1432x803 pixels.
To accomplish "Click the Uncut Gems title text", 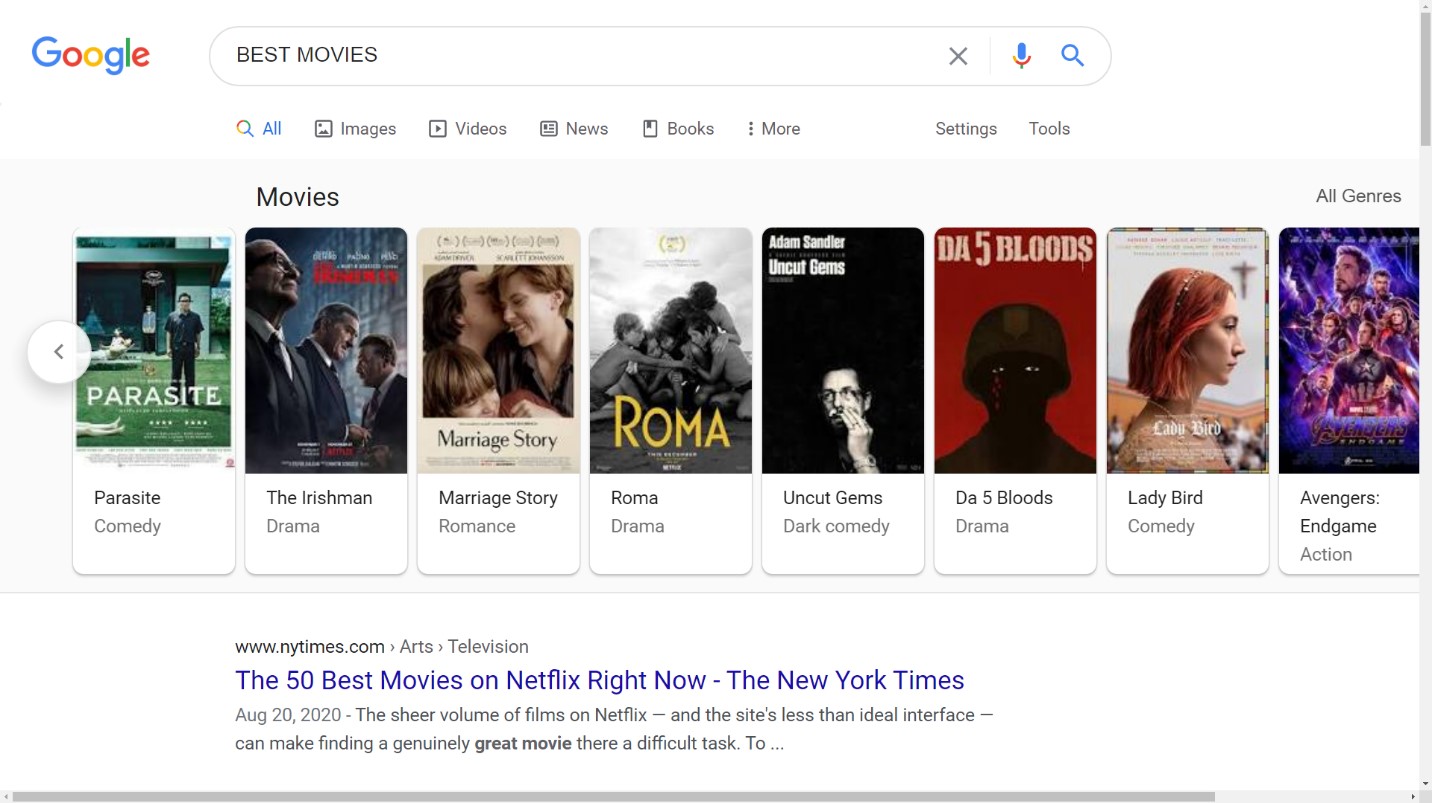I will point(833,498).
